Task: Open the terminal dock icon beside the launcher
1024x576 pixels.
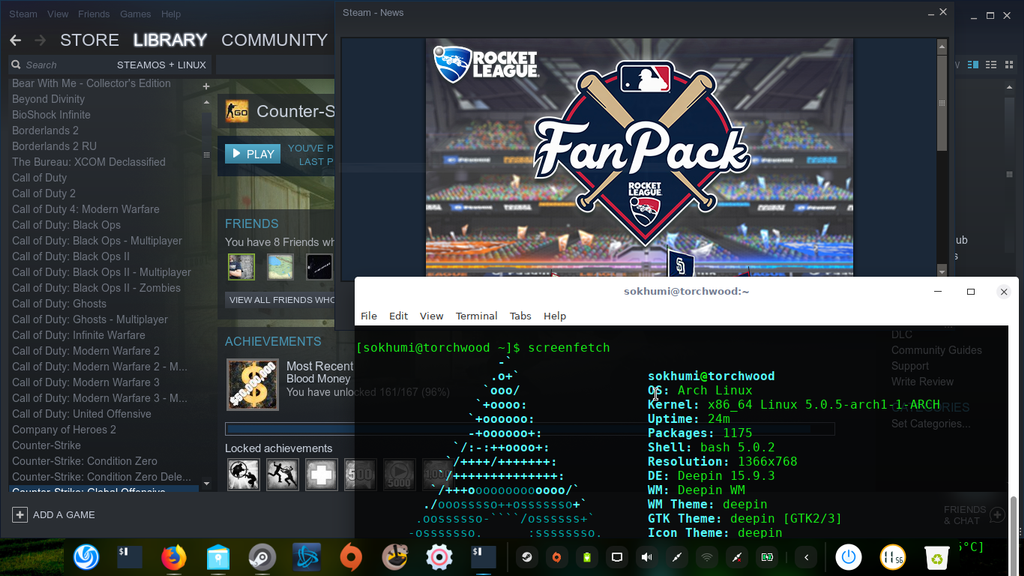Action: (130, 557)
